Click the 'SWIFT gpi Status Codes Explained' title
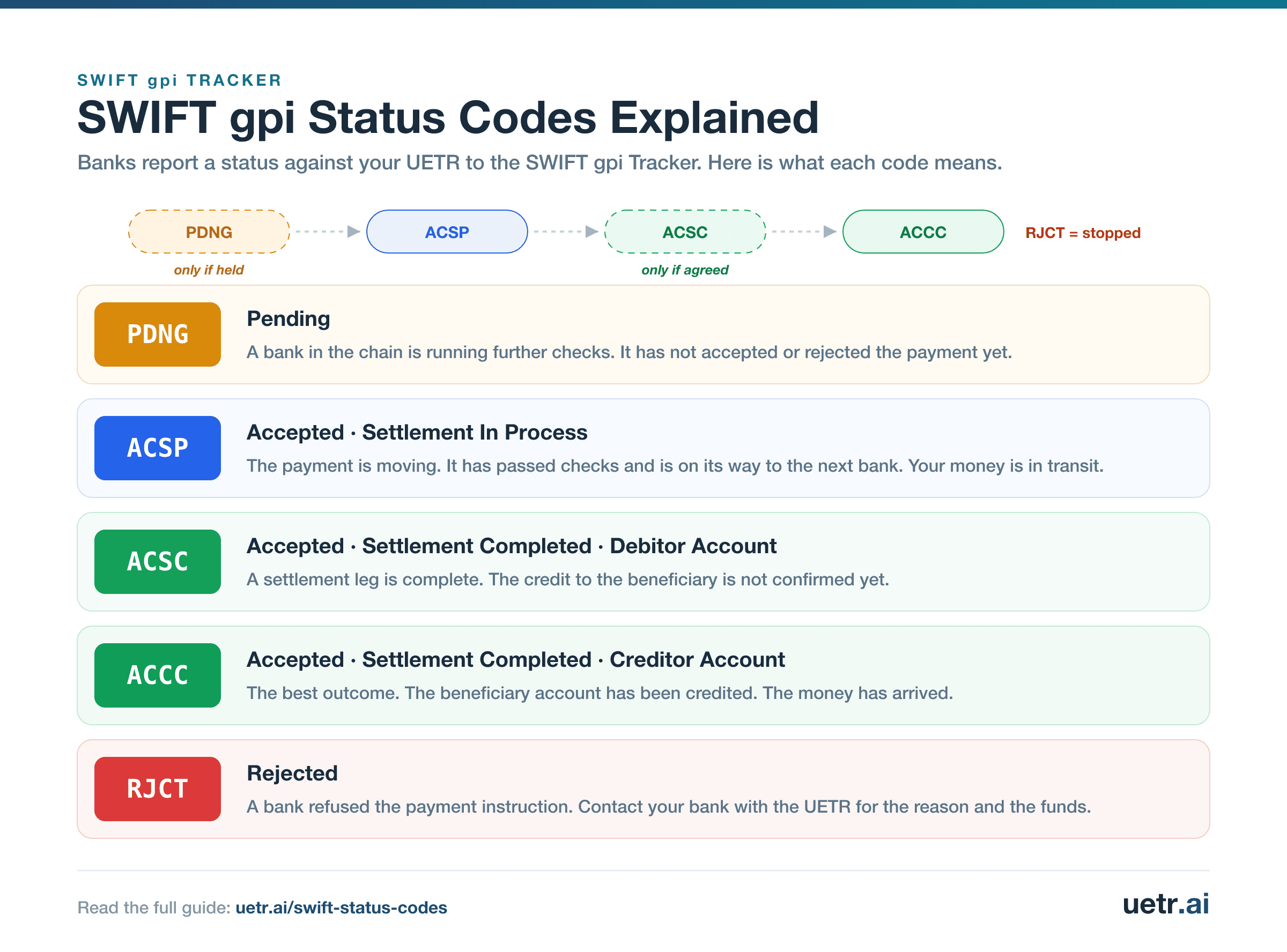This screenshot has width=1287, height=952. (448, 117)
